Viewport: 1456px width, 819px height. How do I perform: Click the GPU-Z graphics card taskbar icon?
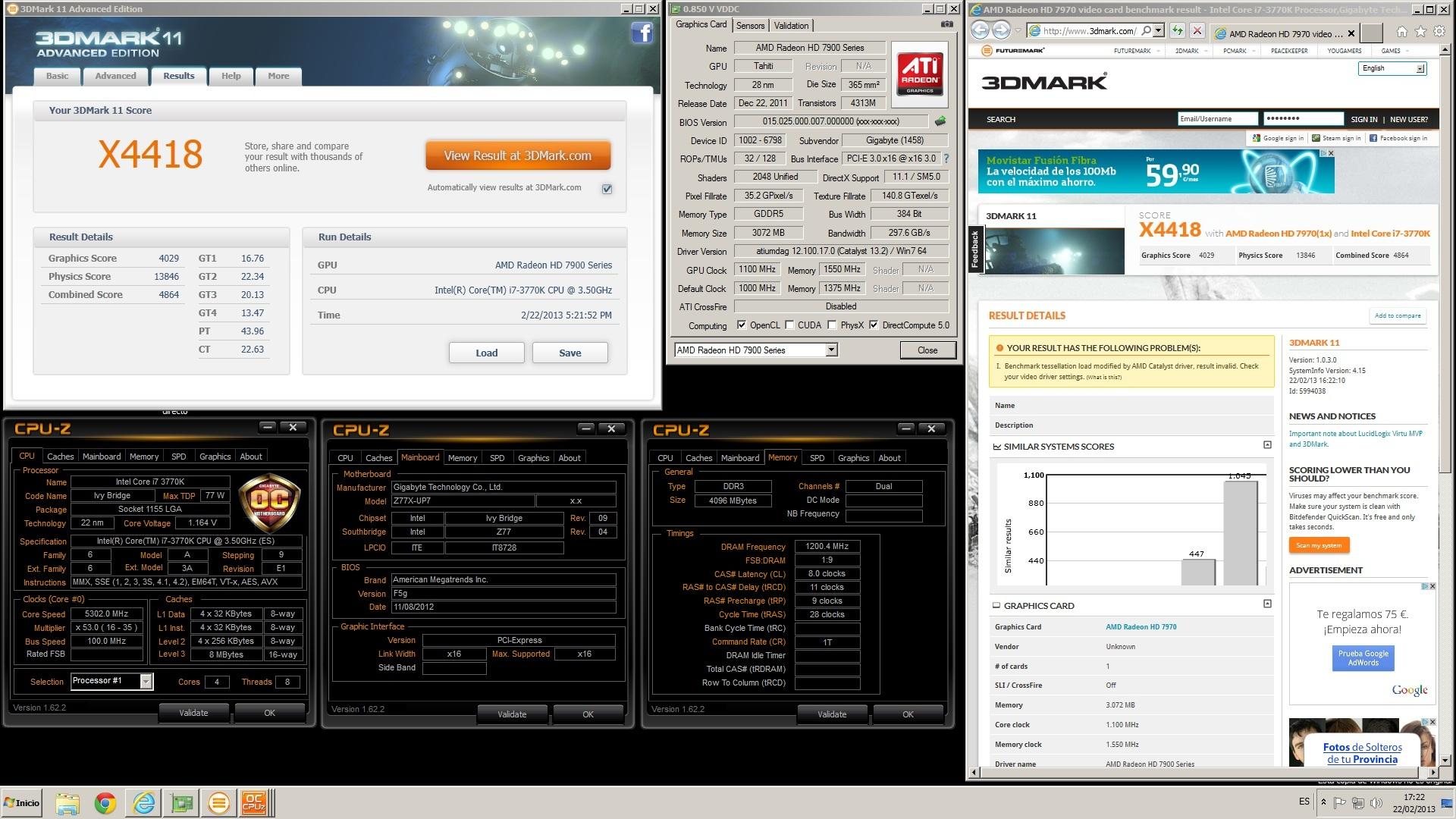pyautogui.click(x=182, y=803)
